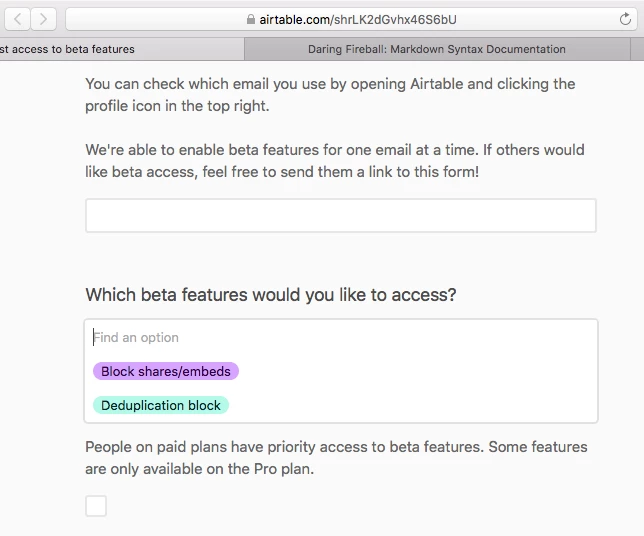Choose the Deduplication block option
644x536 pixels.
tap(161, 405)
